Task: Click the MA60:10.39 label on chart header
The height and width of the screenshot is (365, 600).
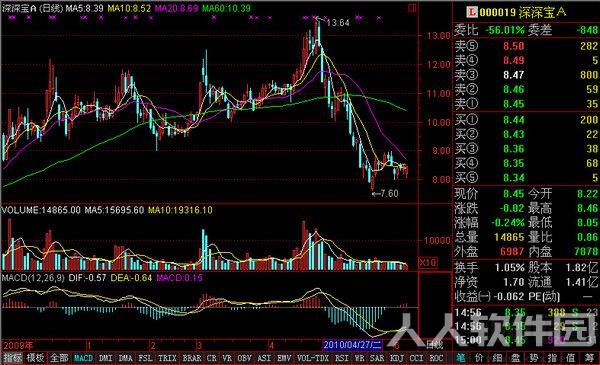Action: [x=226, y=8]
